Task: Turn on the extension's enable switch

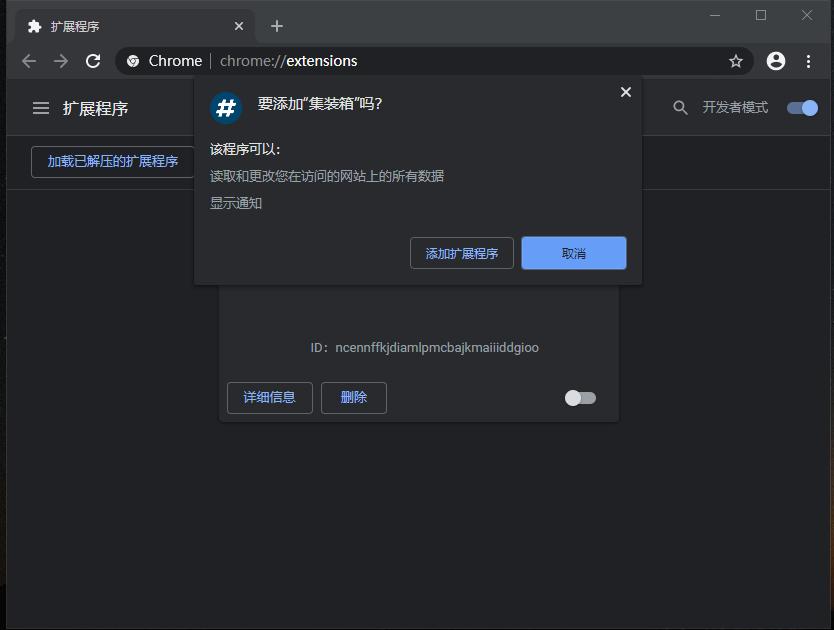Action: pos(578,397)
